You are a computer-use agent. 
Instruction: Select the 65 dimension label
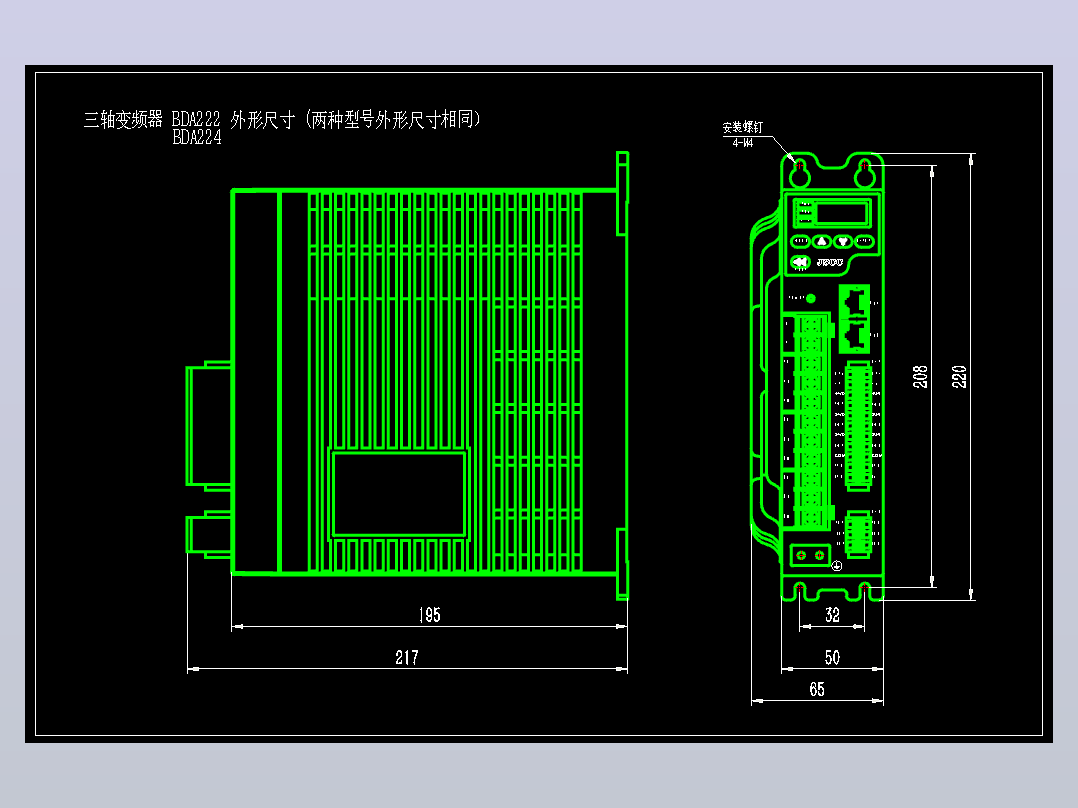817,689
